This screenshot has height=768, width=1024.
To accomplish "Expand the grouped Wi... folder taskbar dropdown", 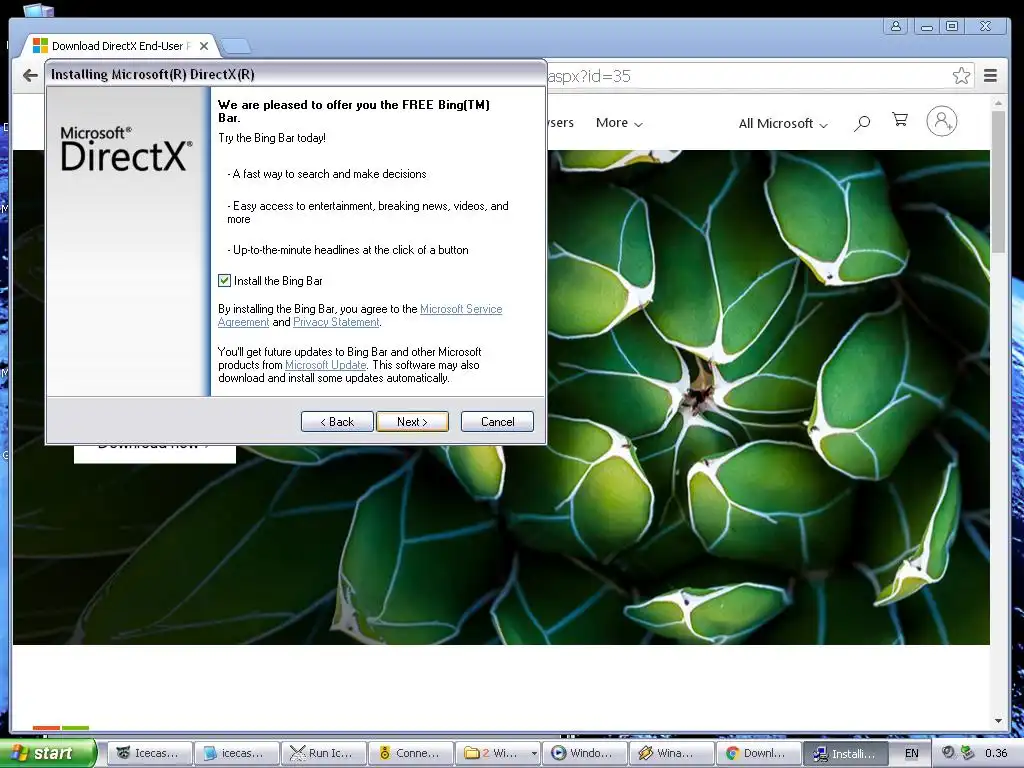I will pyautogui.click(x=534, y=754).
